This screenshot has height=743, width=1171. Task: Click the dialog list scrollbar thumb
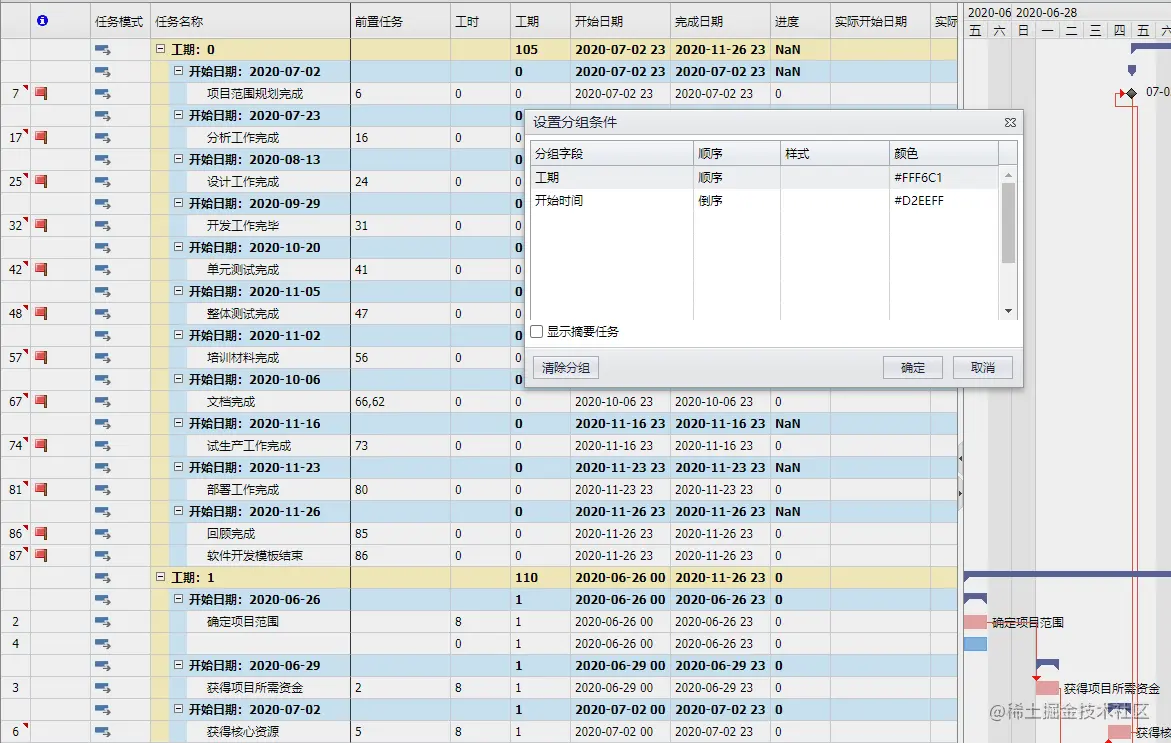click(1008, 223)
